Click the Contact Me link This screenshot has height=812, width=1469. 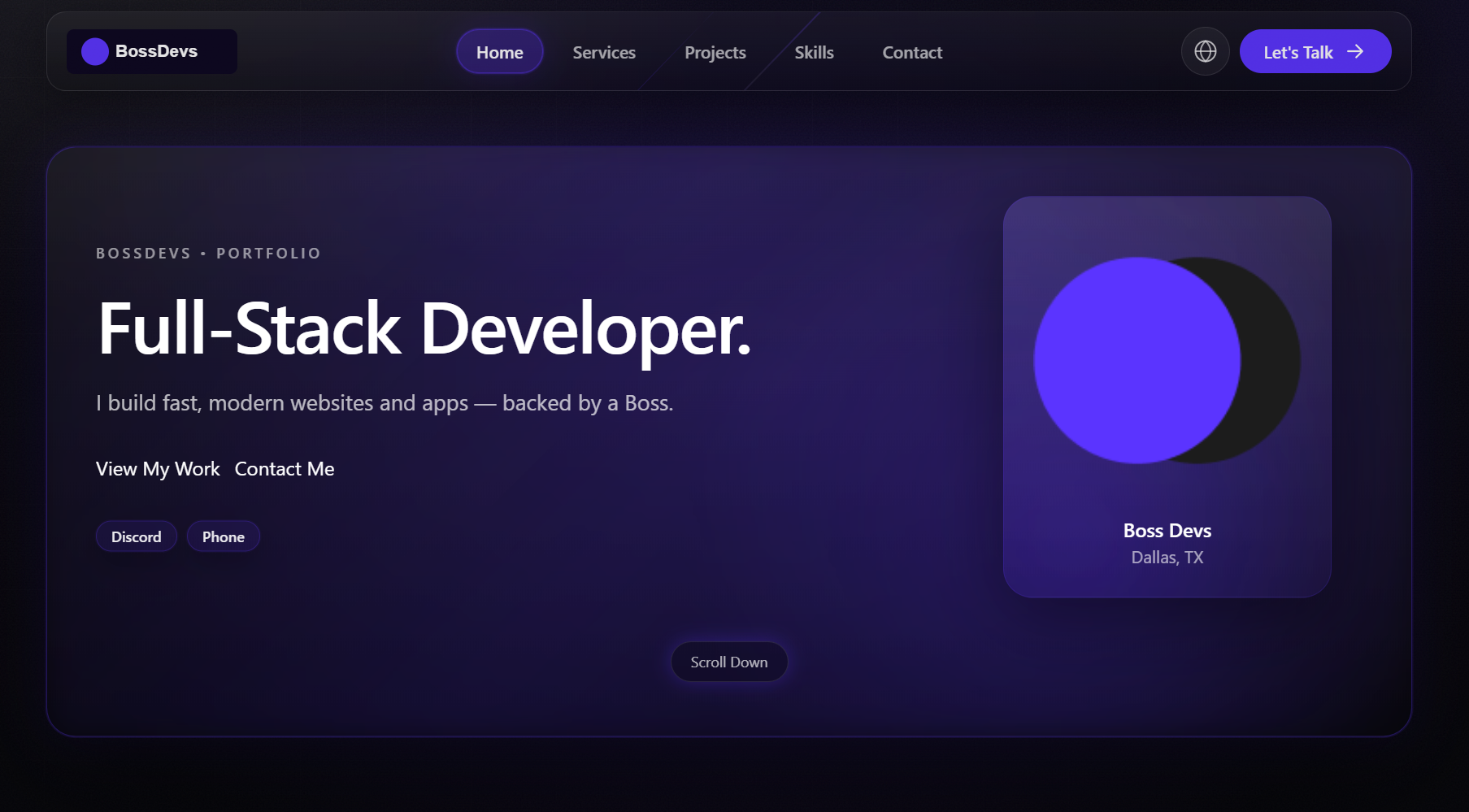coord(285,469)
